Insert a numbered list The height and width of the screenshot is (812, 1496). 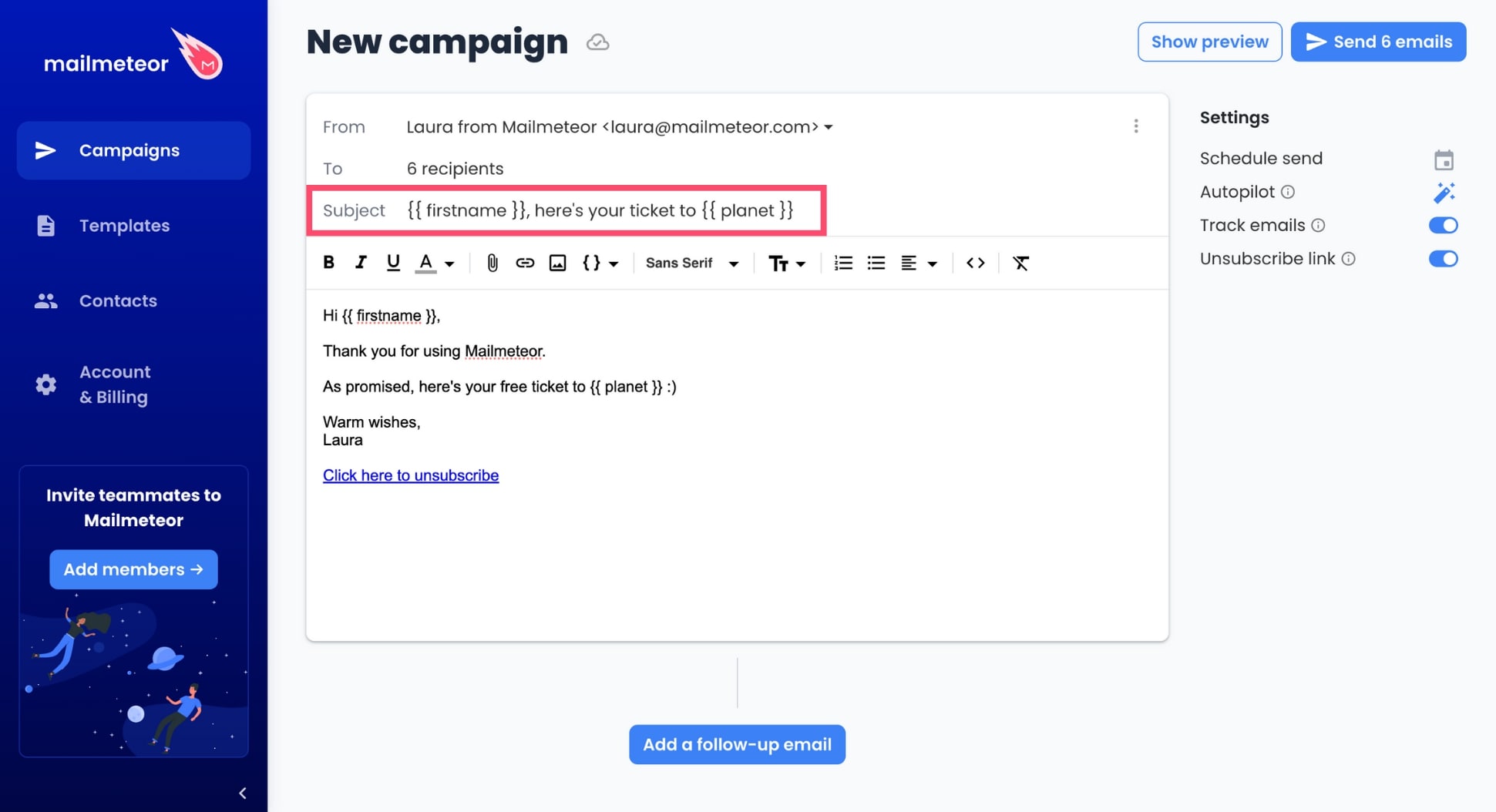[x=843, y=263]
